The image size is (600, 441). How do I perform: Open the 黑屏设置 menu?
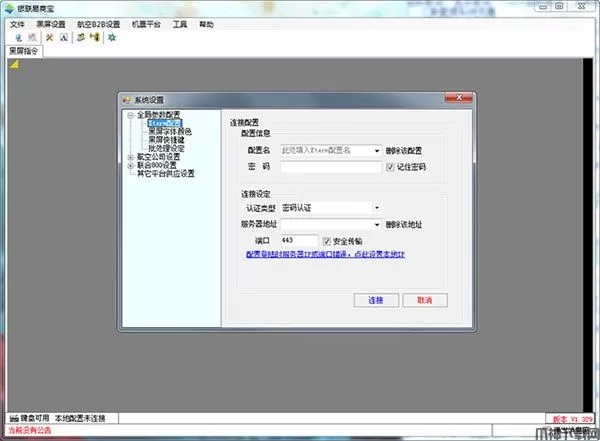[x=50, y=23]
